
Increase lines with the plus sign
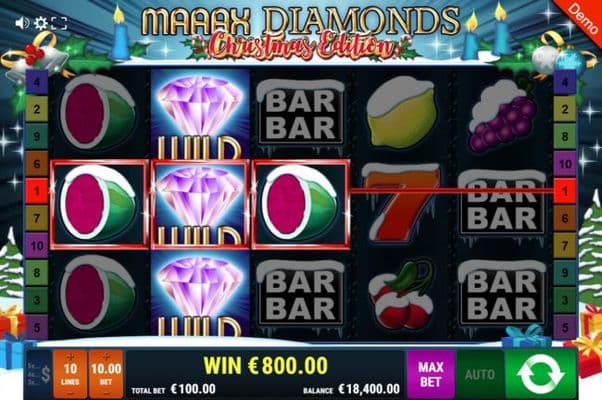(70, 355)
